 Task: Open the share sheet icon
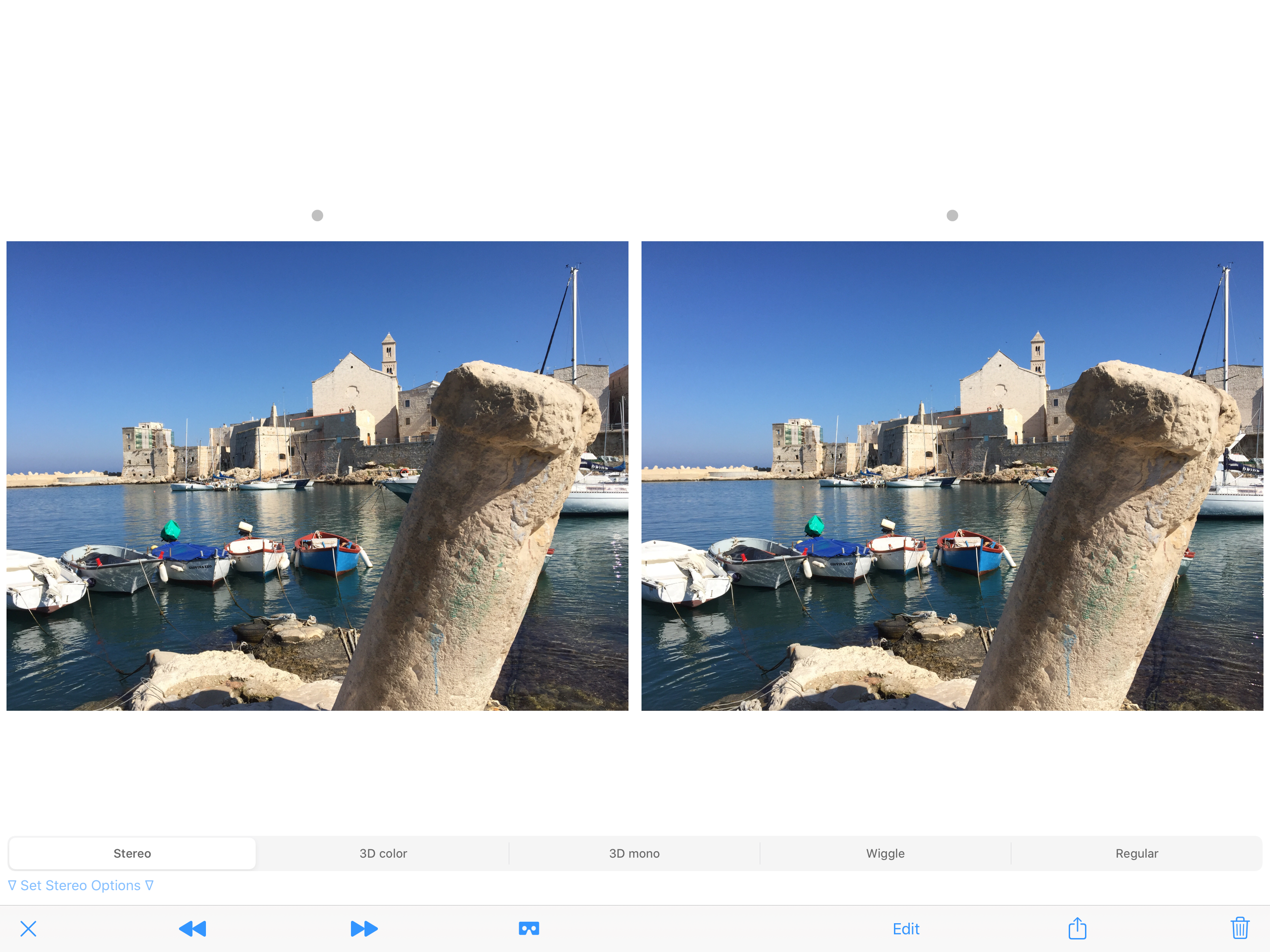[x=1077, y=928]
